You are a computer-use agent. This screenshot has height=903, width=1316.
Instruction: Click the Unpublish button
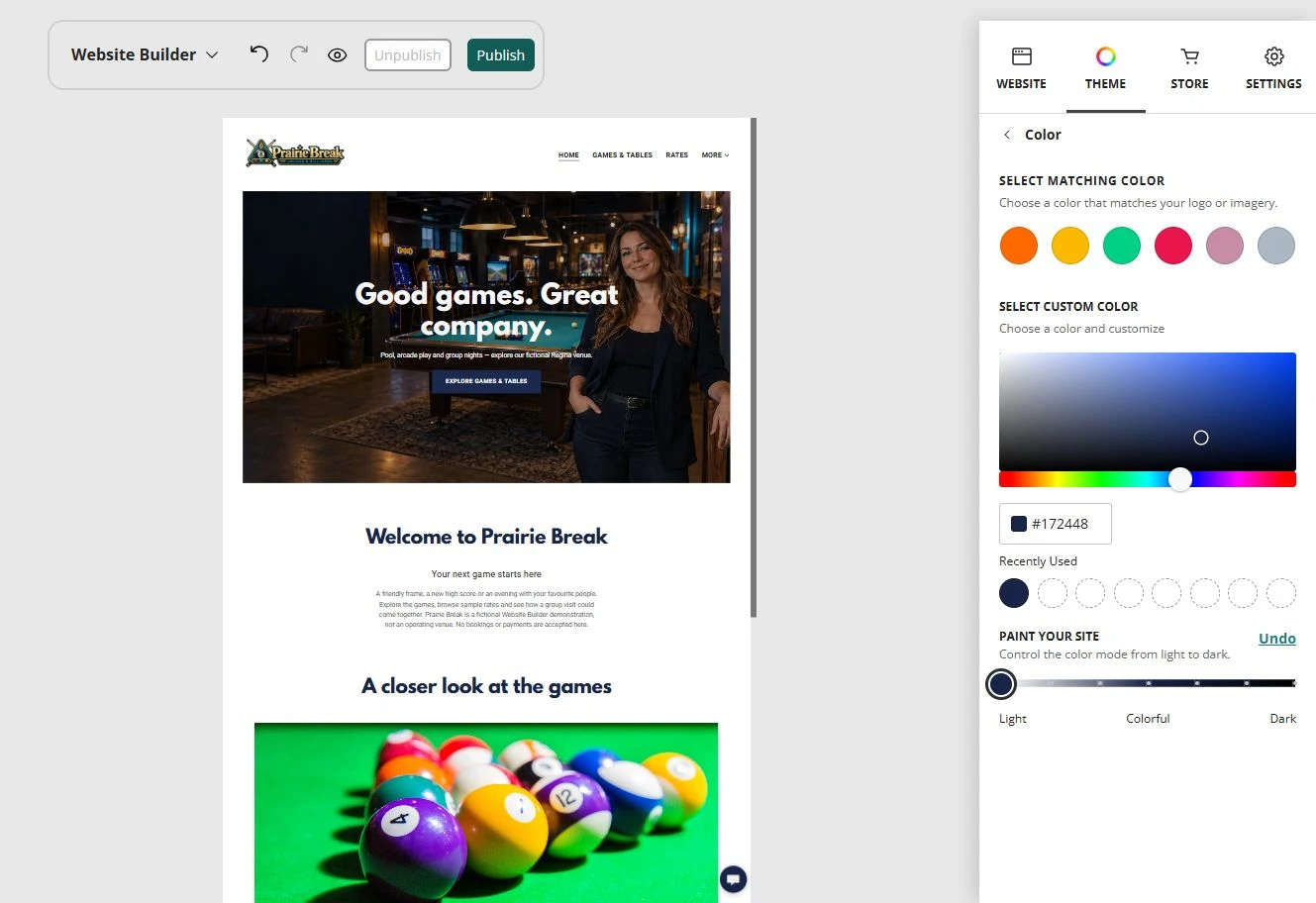coord(408,55)
